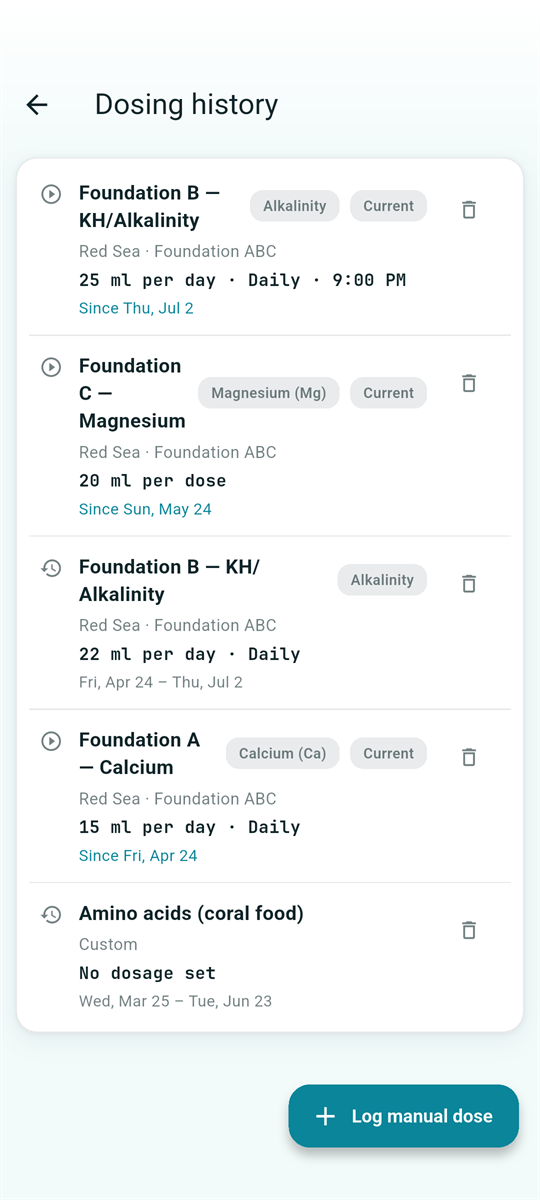Click the 'Since Thu, Jul 2' date
This screenshot has height=1200, width=540.
coord(136,308)
